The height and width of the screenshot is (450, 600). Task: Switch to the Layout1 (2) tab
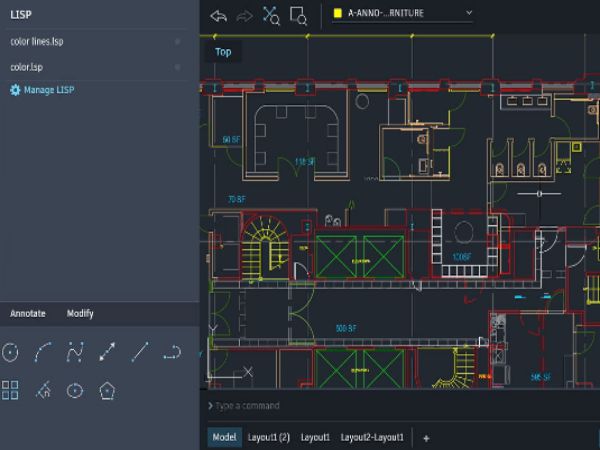coord(269,437)
